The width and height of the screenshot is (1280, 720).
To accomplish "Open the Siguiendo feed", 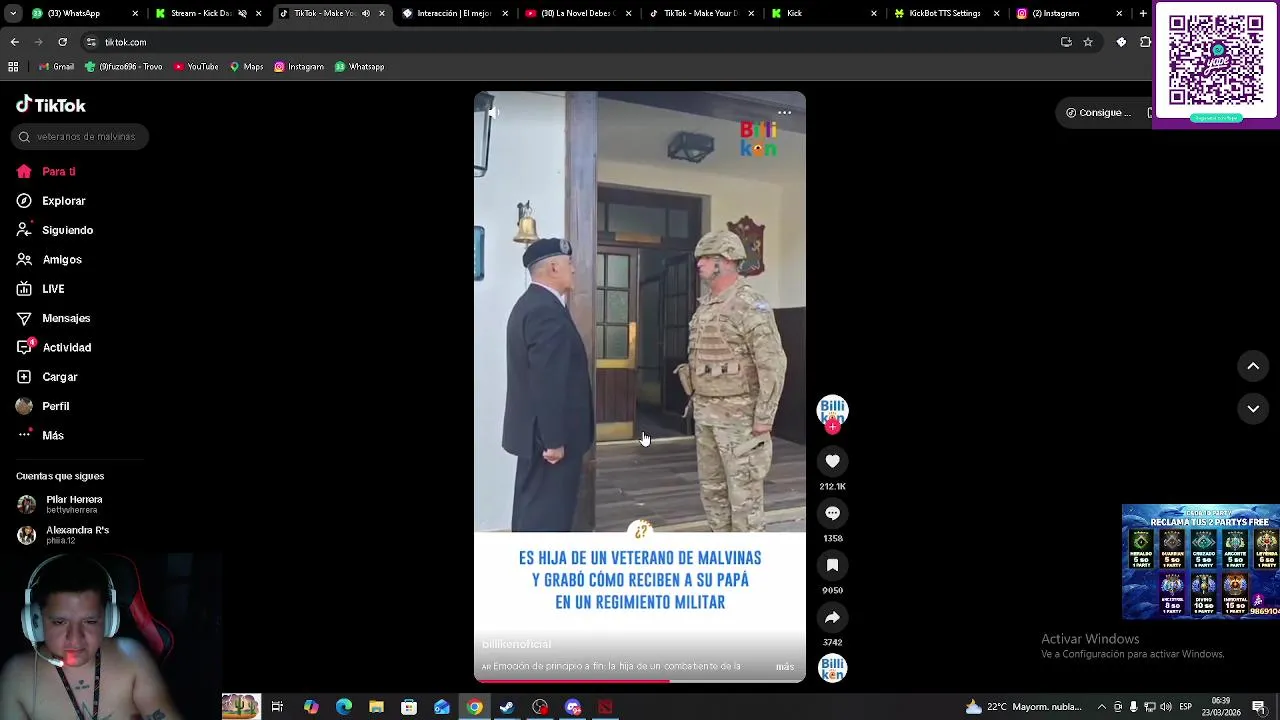I will click(x=55, y=230).
